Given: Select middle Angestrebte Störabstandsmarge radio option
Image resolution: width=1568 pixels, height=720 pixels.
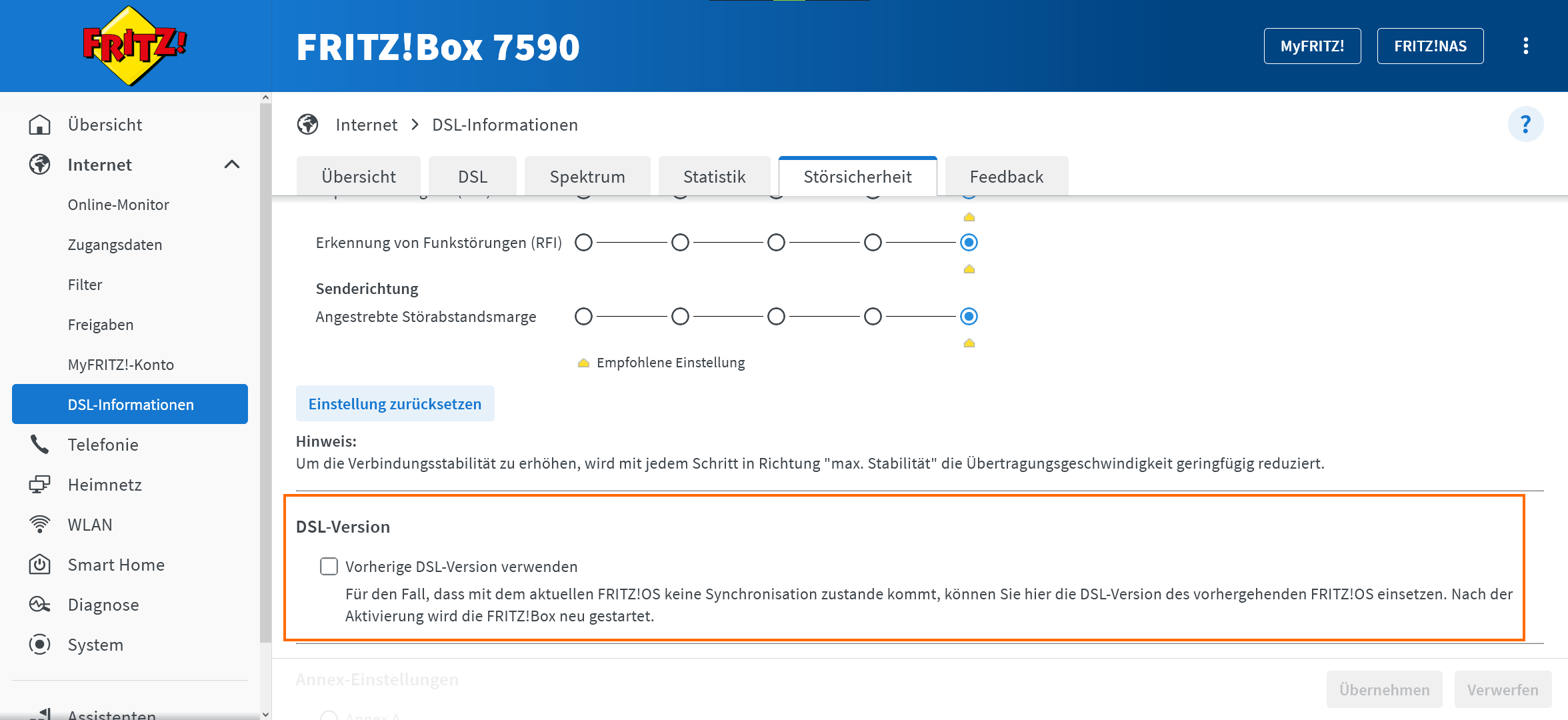Looking at the screenshot, I should click(776, 317).
